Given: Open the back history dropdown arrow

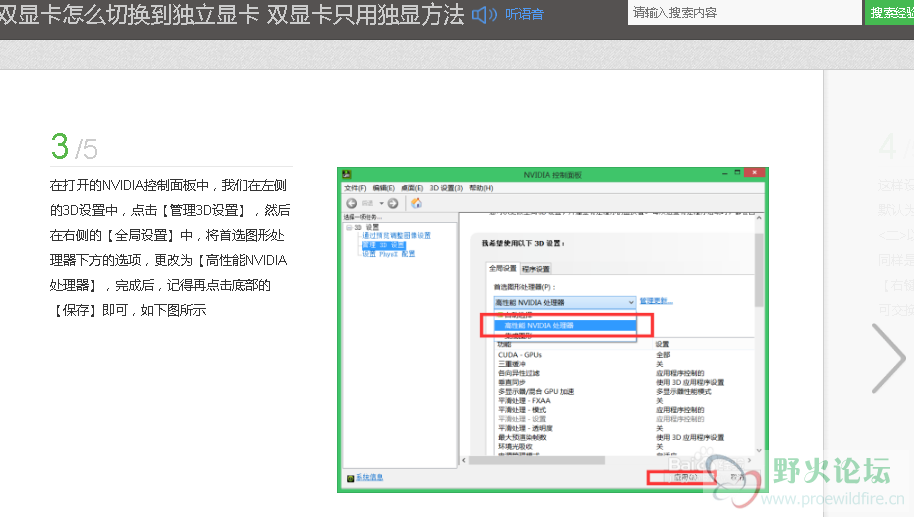Looking at the screenshot, I should pos(382,203).
